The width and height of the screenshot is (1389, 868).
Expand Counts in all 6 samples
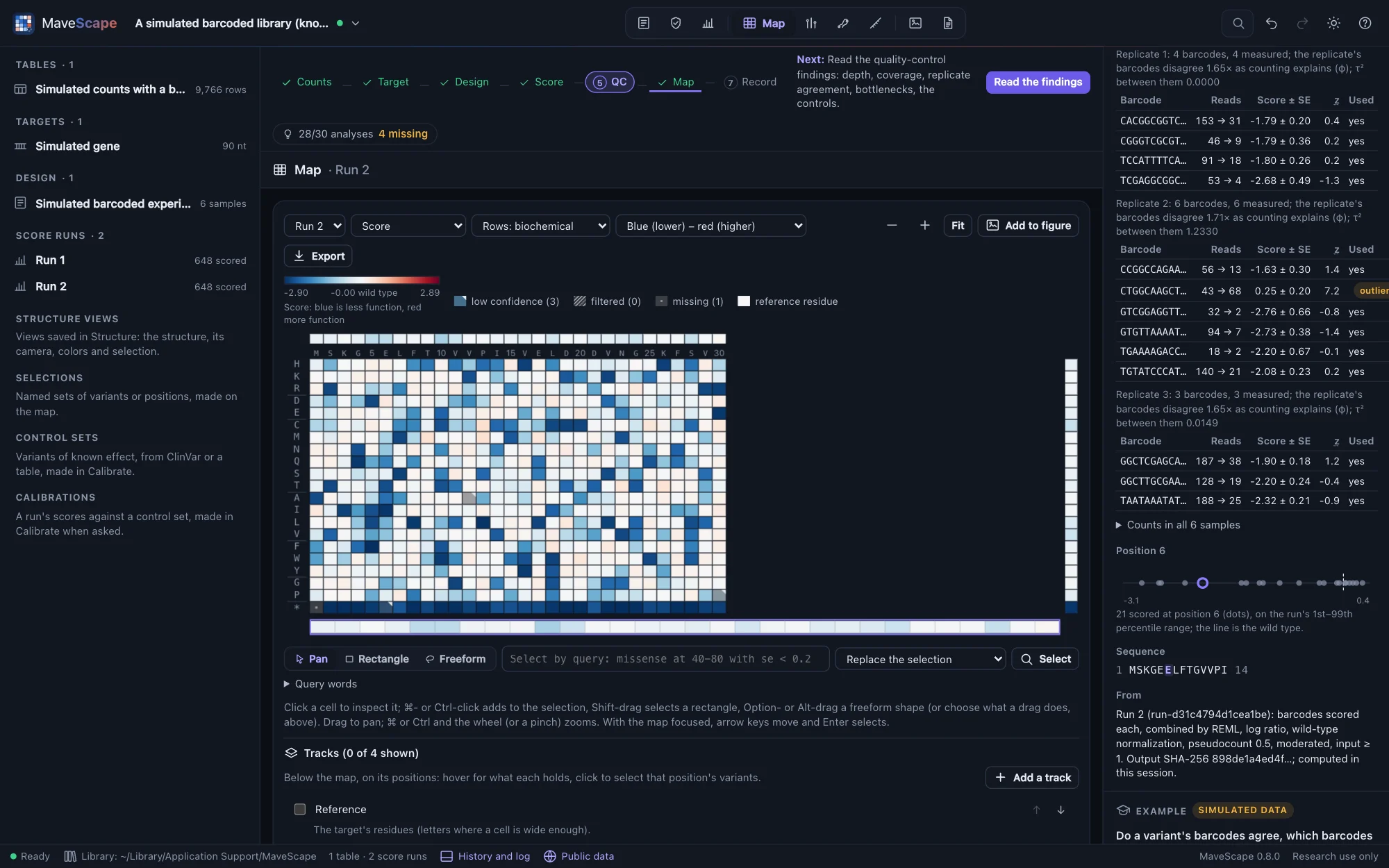pyautogui.click(x=1178, y=526)
